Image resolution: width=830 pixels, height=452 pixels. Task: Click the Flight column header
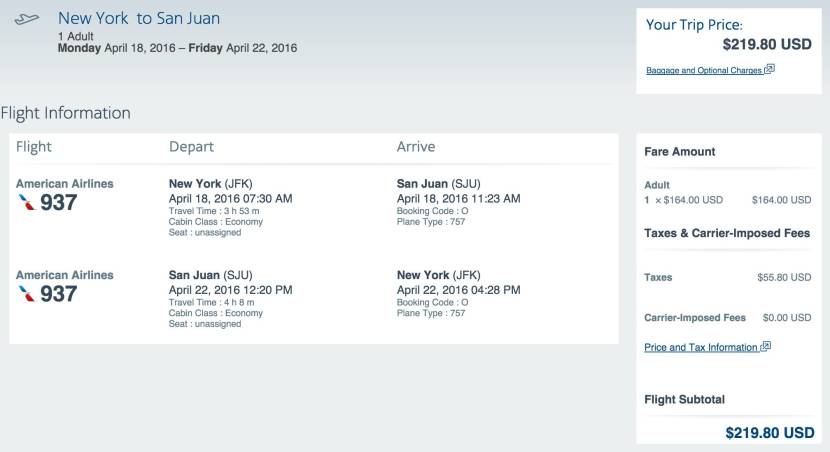coord(33,147)
